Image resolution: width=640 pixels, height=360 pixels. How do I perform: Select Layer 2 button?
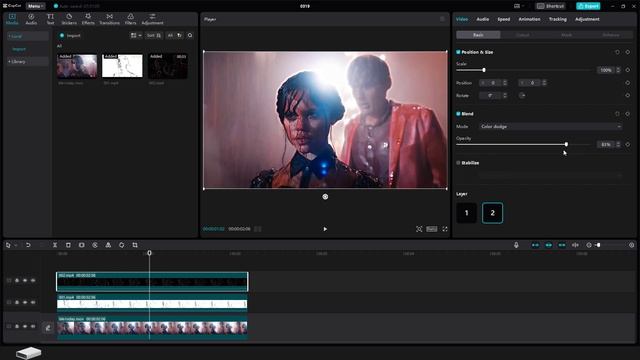[492, 213]
